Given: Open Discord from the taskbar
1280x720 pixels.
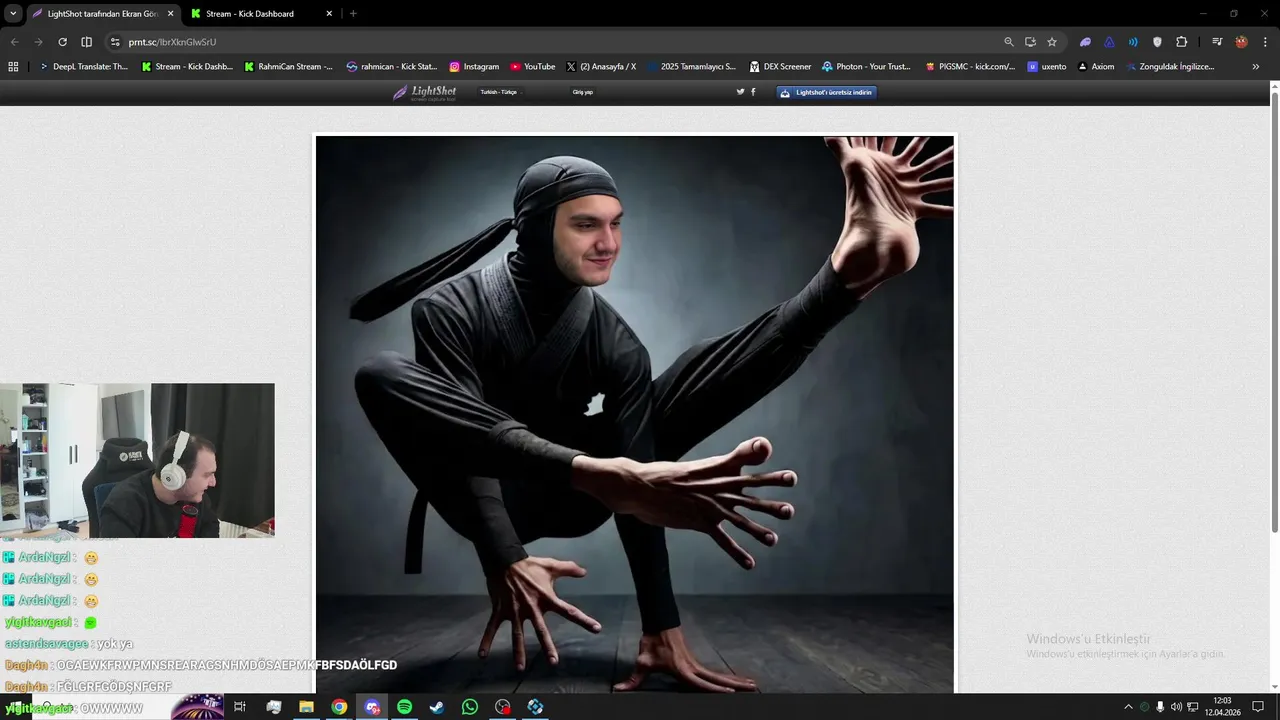Looking at the screenshot, I should point(372,707).
